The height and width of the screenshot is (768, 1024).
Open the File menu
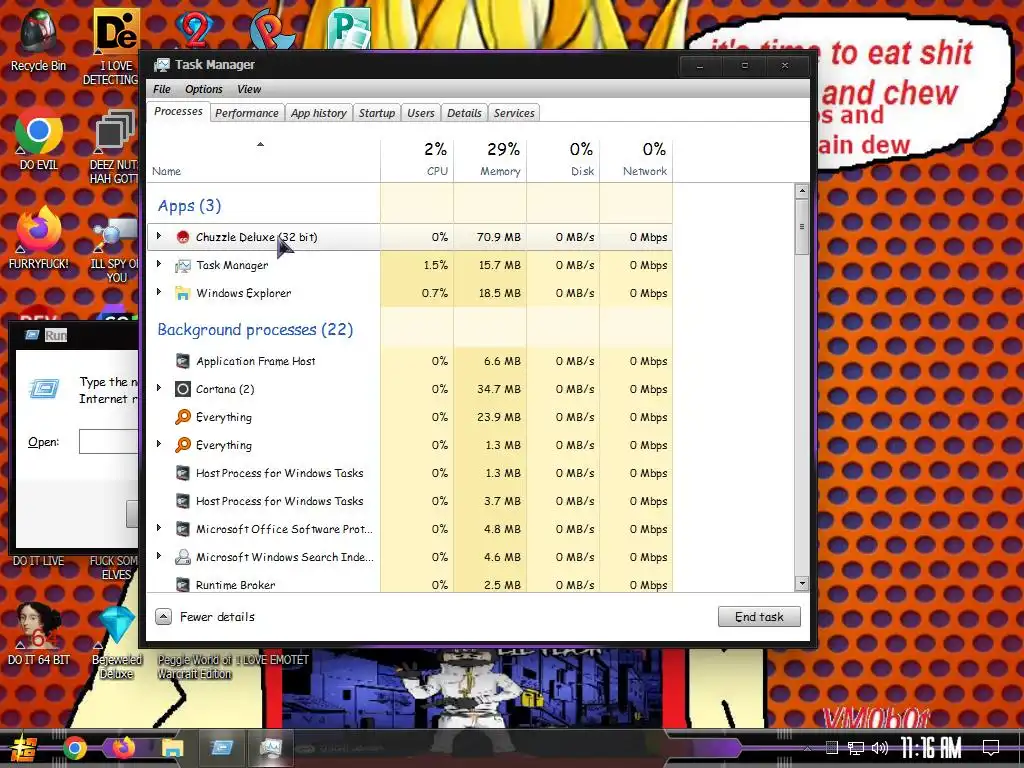click(162, 89)
